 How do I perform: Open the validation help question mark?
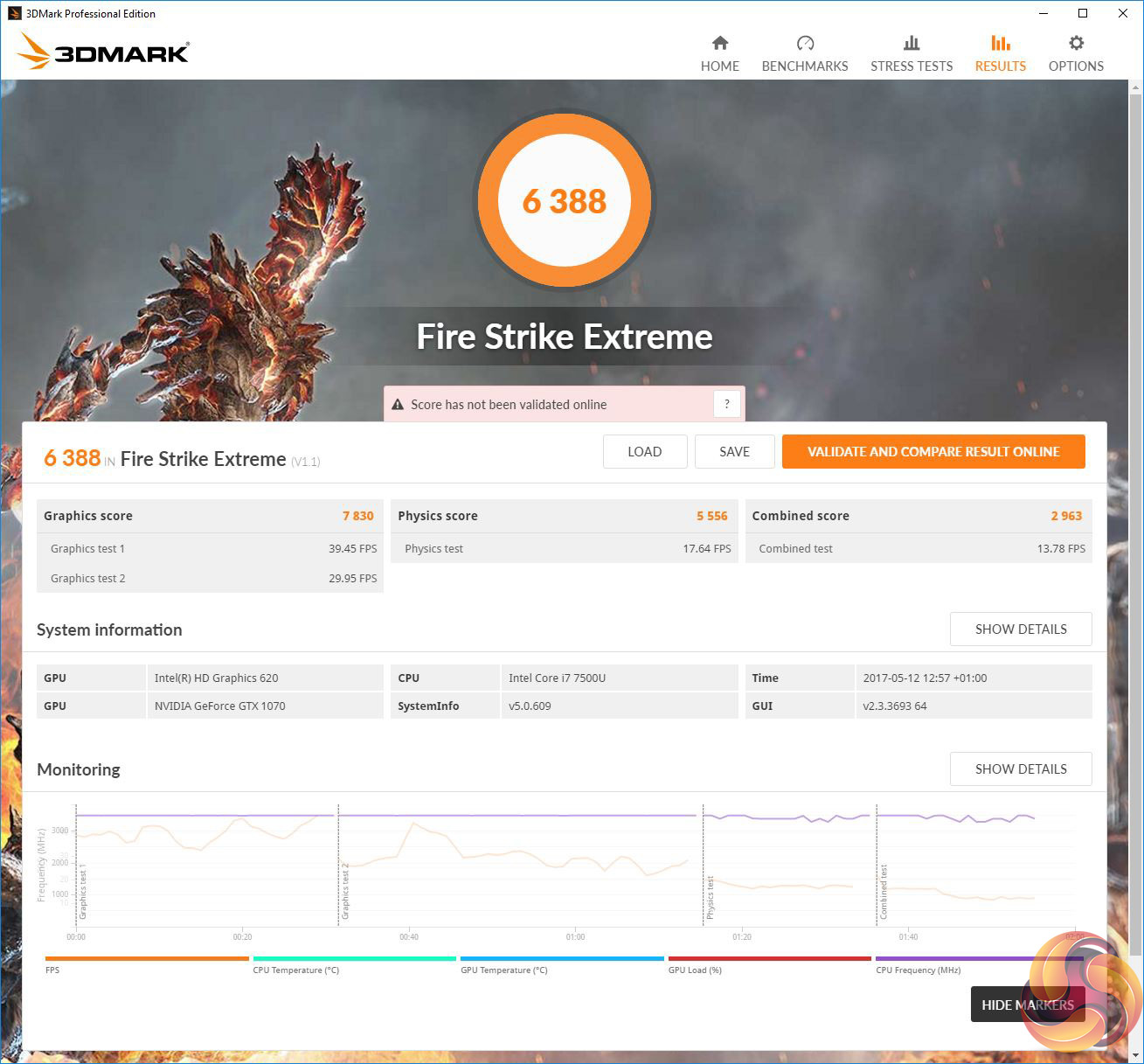727,404
